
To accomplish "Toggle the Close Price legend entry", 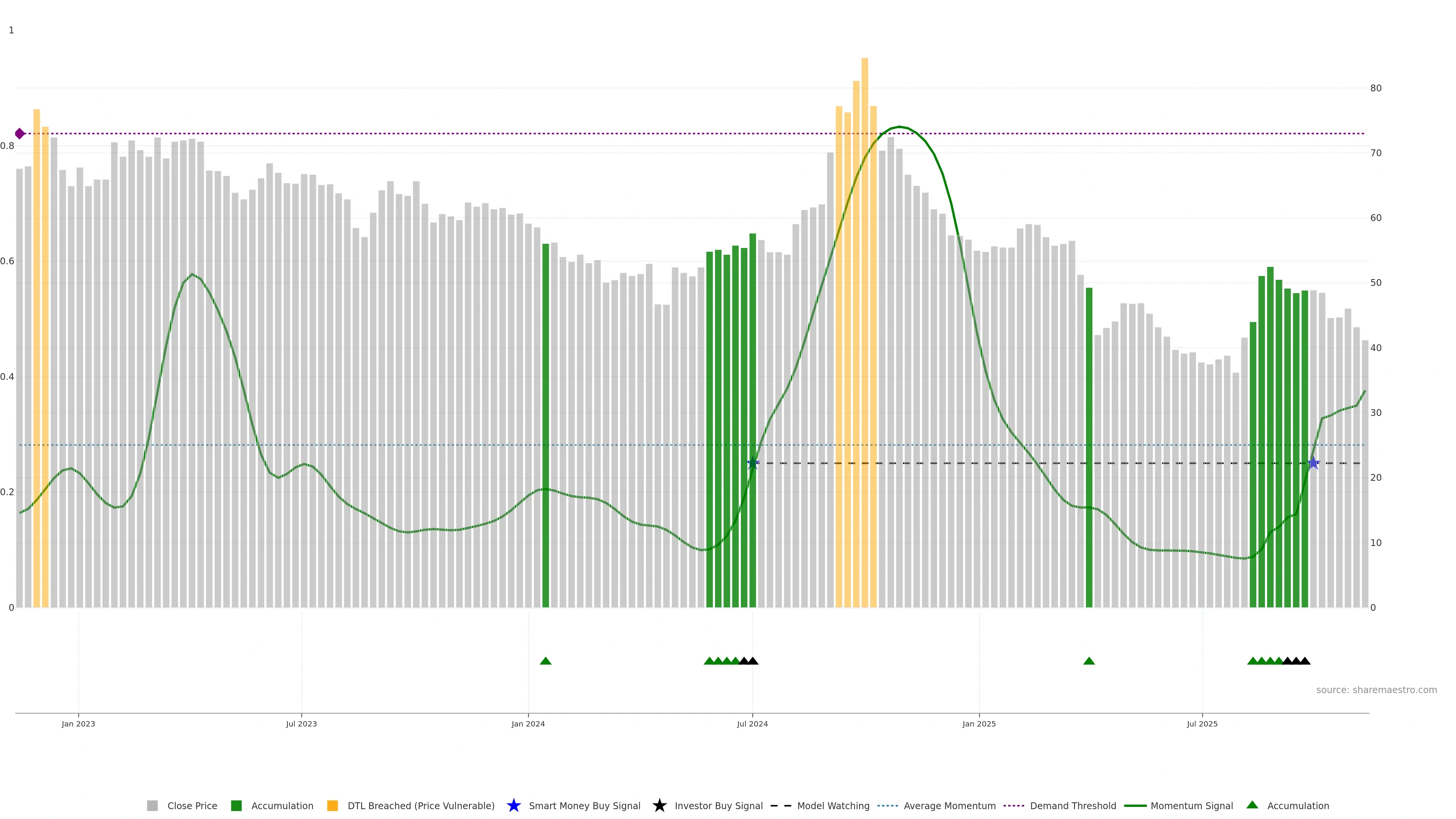I will pyautogui.click(x=191, y=806).
